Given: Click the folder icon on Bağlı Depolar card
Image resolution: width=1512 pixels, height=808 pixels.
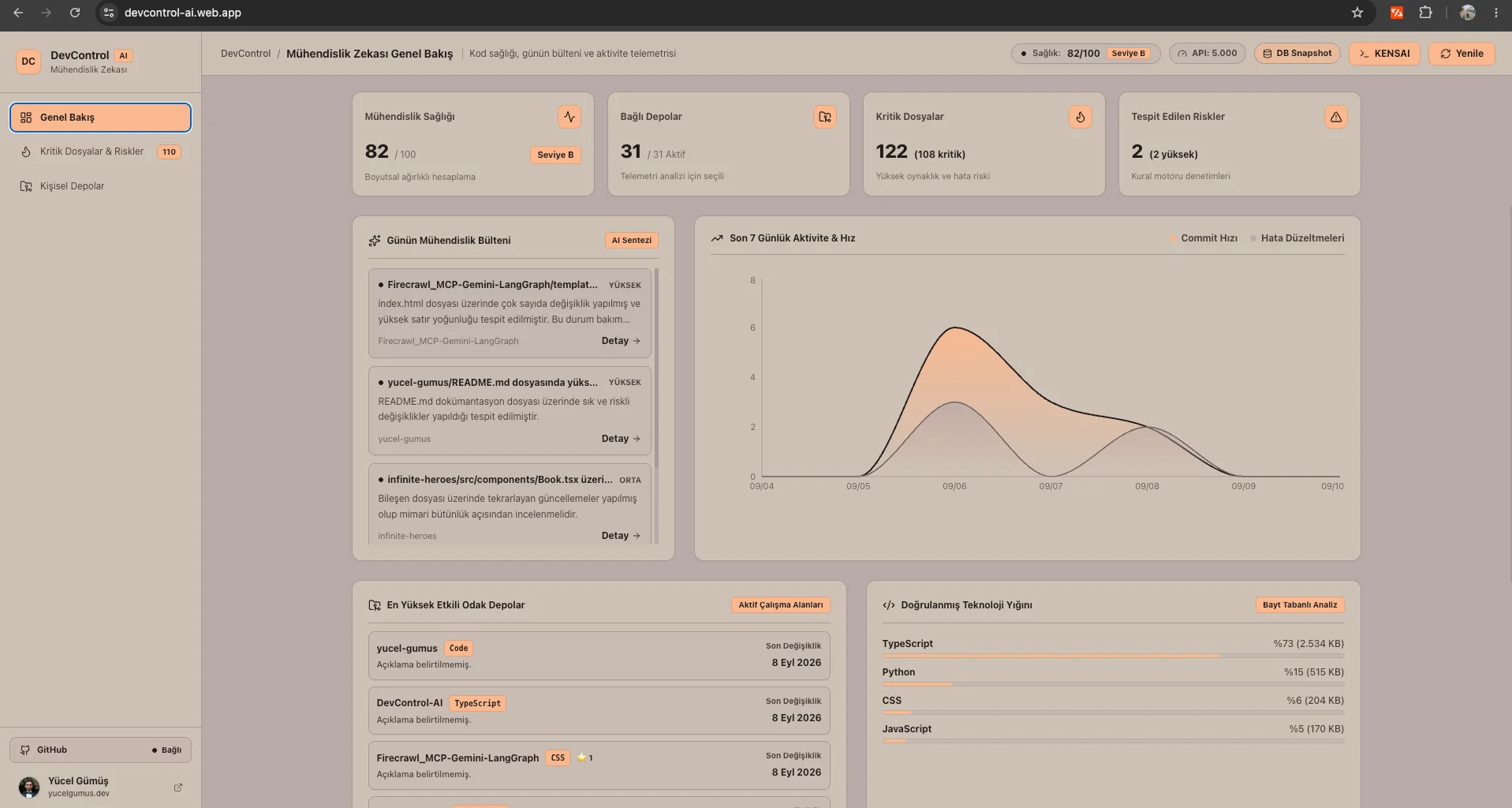Looking at the screenshot, I should click(825, 117).
